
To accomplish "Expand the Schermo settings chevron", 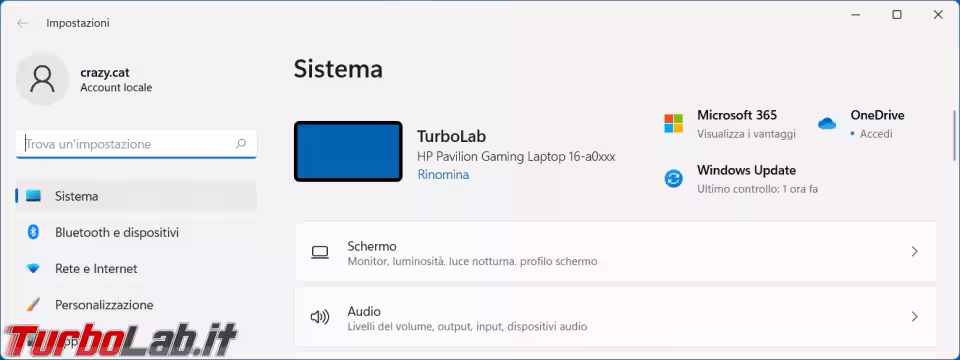I will click(914, 252).
